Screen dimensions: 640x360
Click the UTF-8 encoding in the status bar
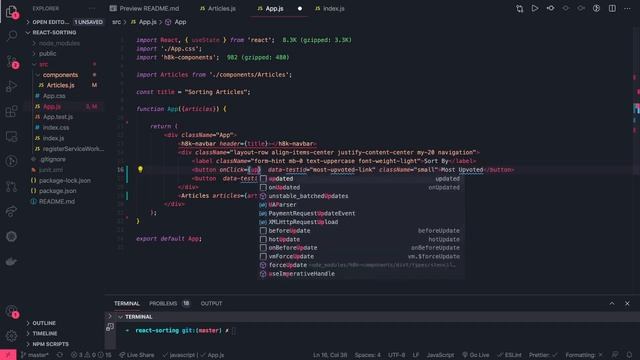click(x=396, y=355)
